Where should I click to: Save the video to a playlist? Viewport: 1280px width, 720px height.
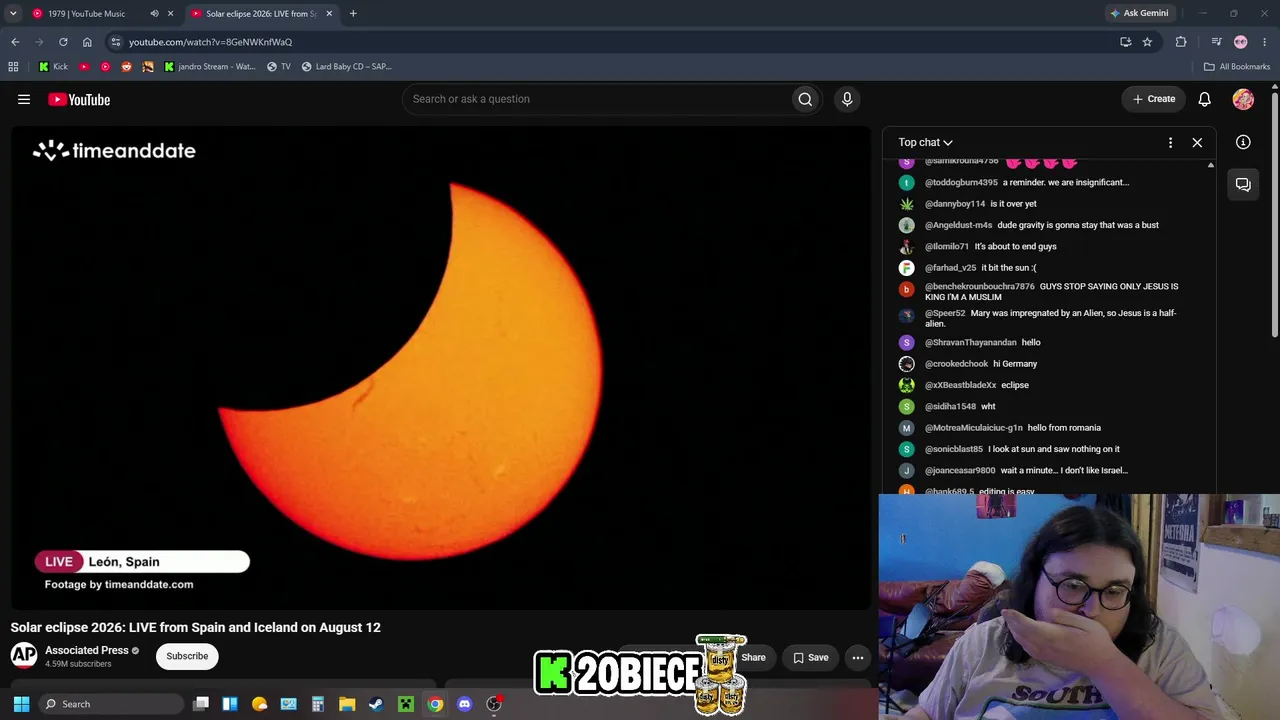(x=811, y=657)
